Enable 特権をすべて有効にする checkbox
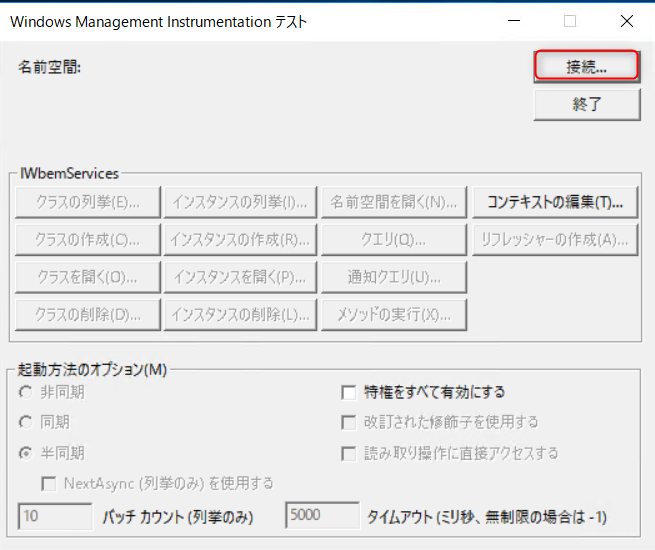The image size is (655, 550). tap(349, 392)
